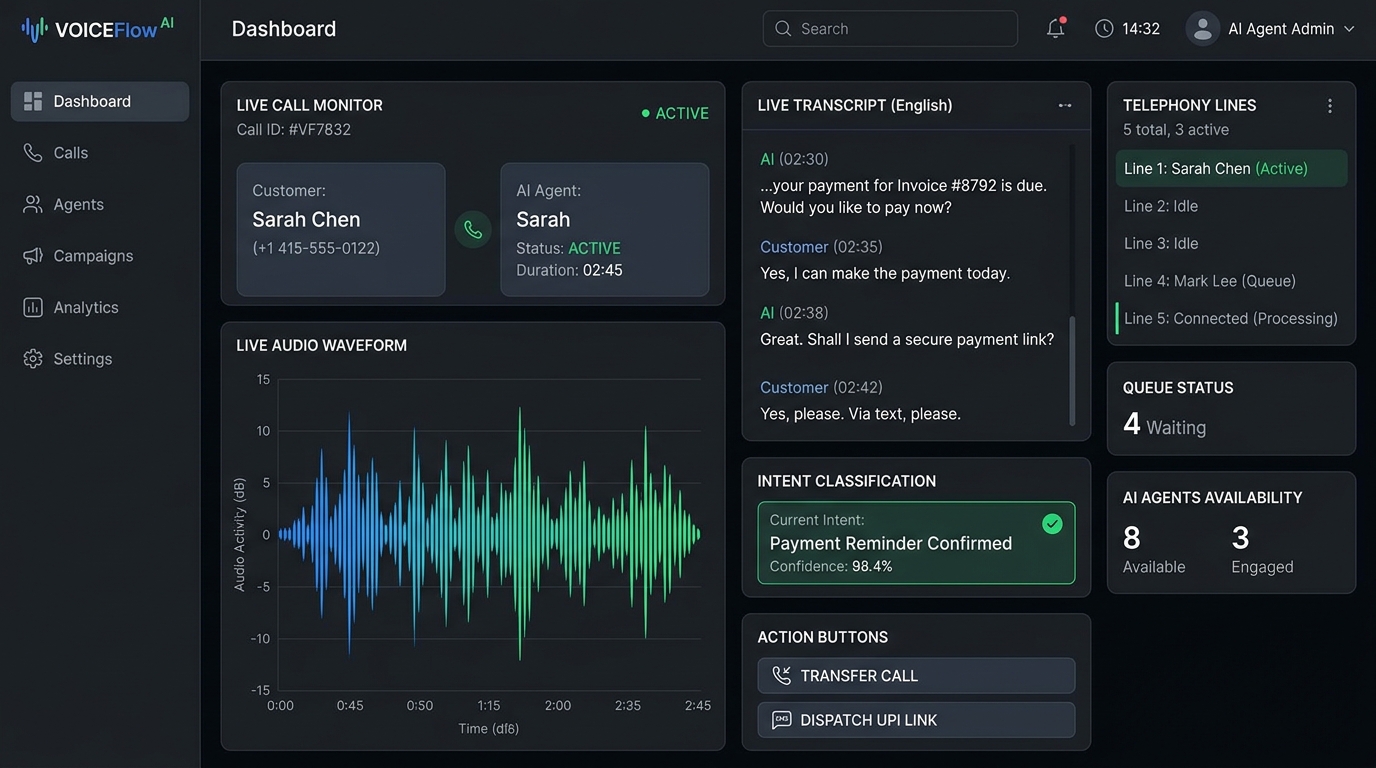1376x768 pixels.
Task: Click "5 total, 3 active" text
Action: (x=1176, y=130)
